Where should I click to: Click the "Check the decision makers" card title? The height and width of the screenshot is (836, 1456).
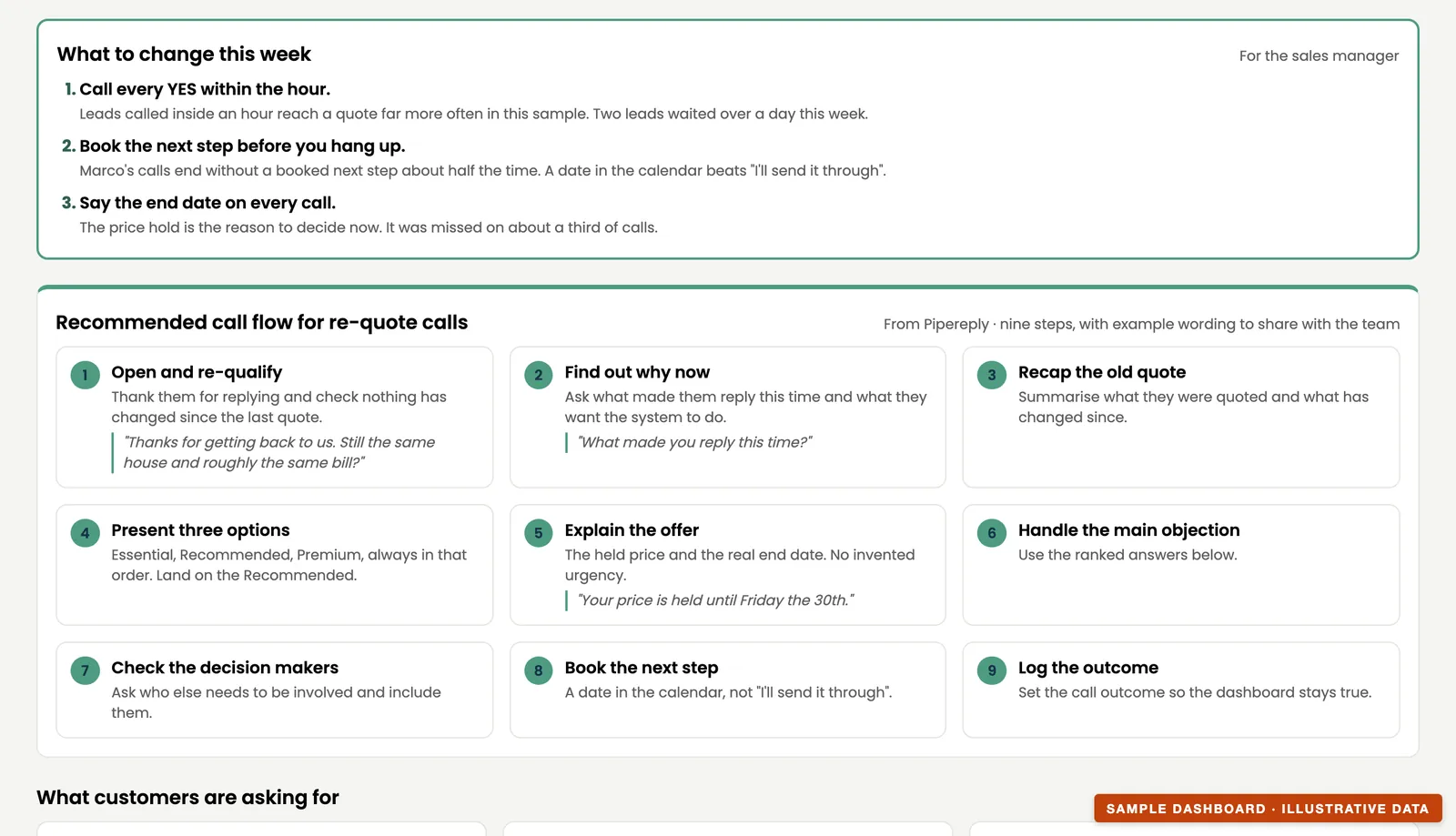click(x=225, y=668)
